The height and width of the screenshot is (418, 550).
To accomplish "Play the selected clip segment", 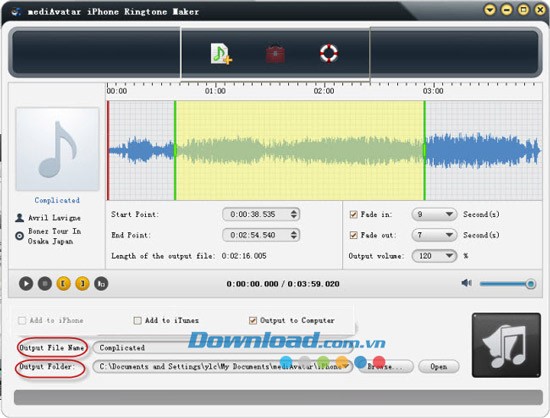I will tap(101, 283).
